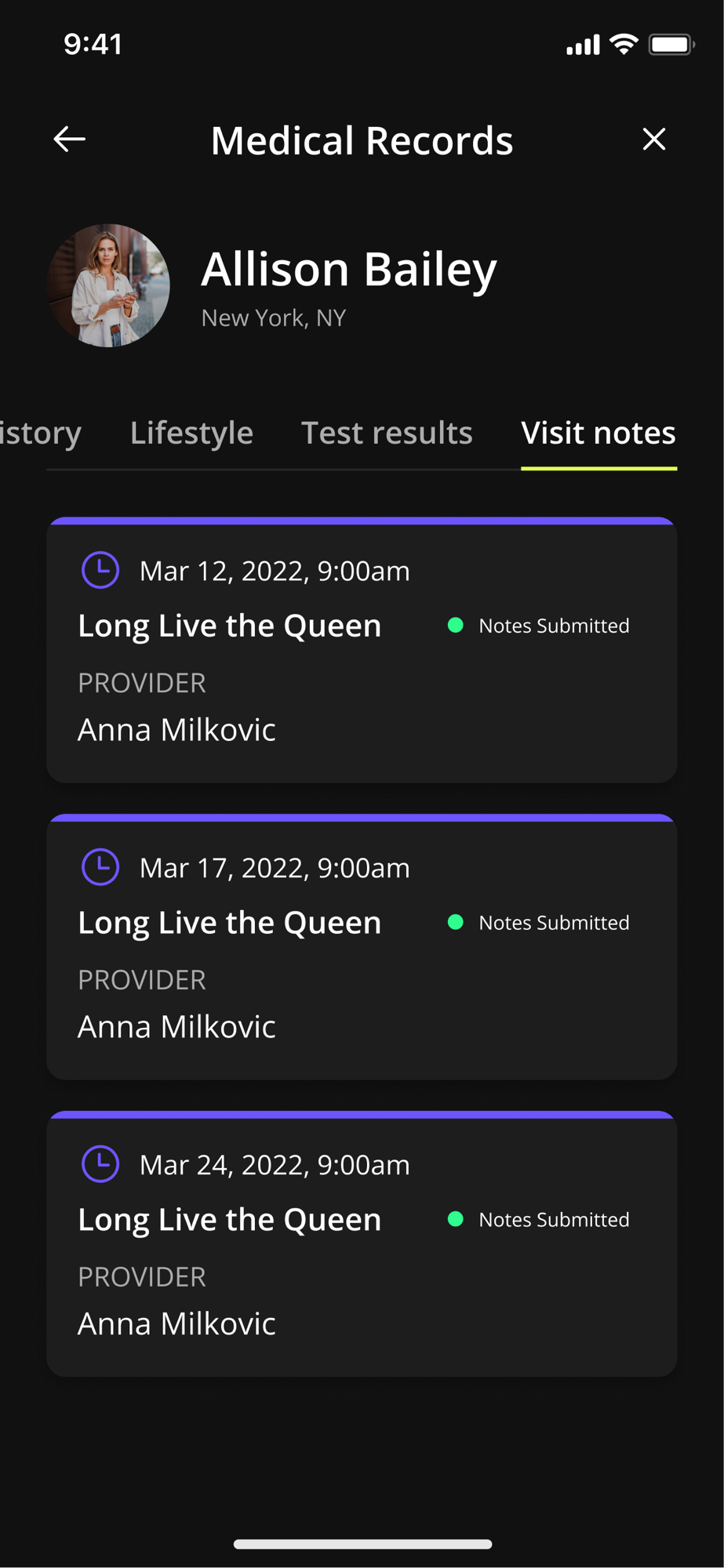Close Medical Records with X icon
724x1568 pixels.
tap(653, 140)
